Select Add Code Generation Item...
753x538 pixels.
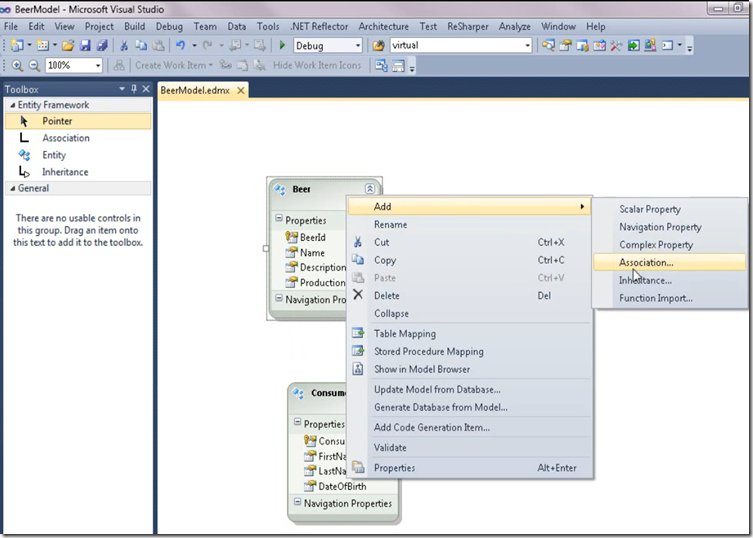pos(470,427)
